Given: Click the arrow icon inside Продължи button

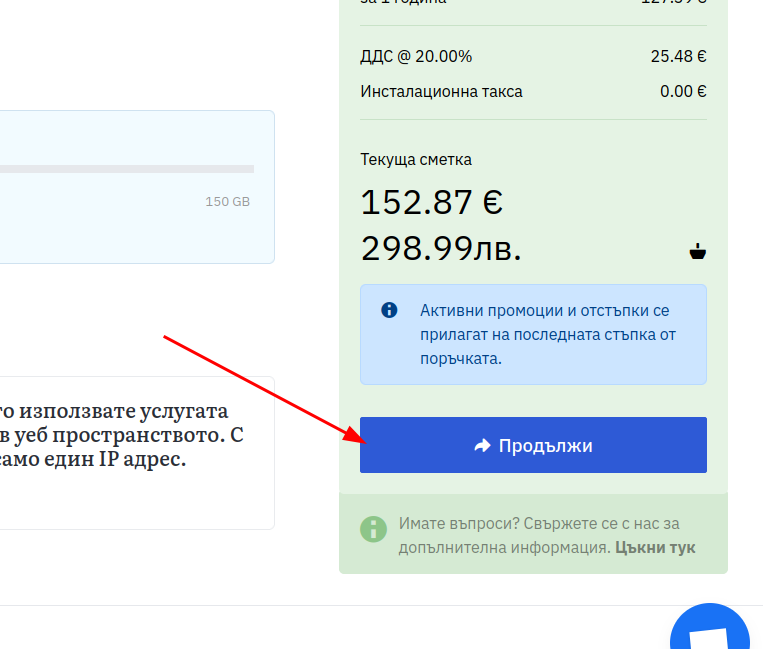Looking at the screenshot, I should click(482, 446).
